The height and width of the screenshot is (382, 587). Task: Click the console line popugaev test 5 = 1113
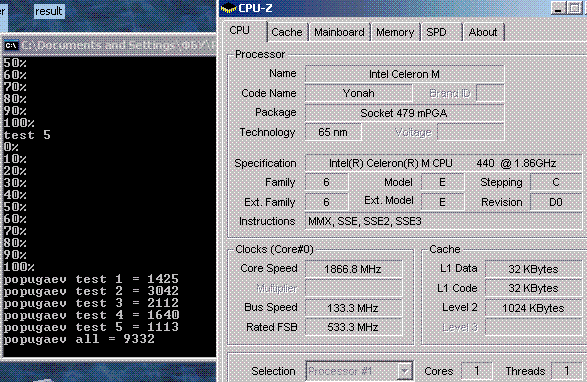pos(91,327)
